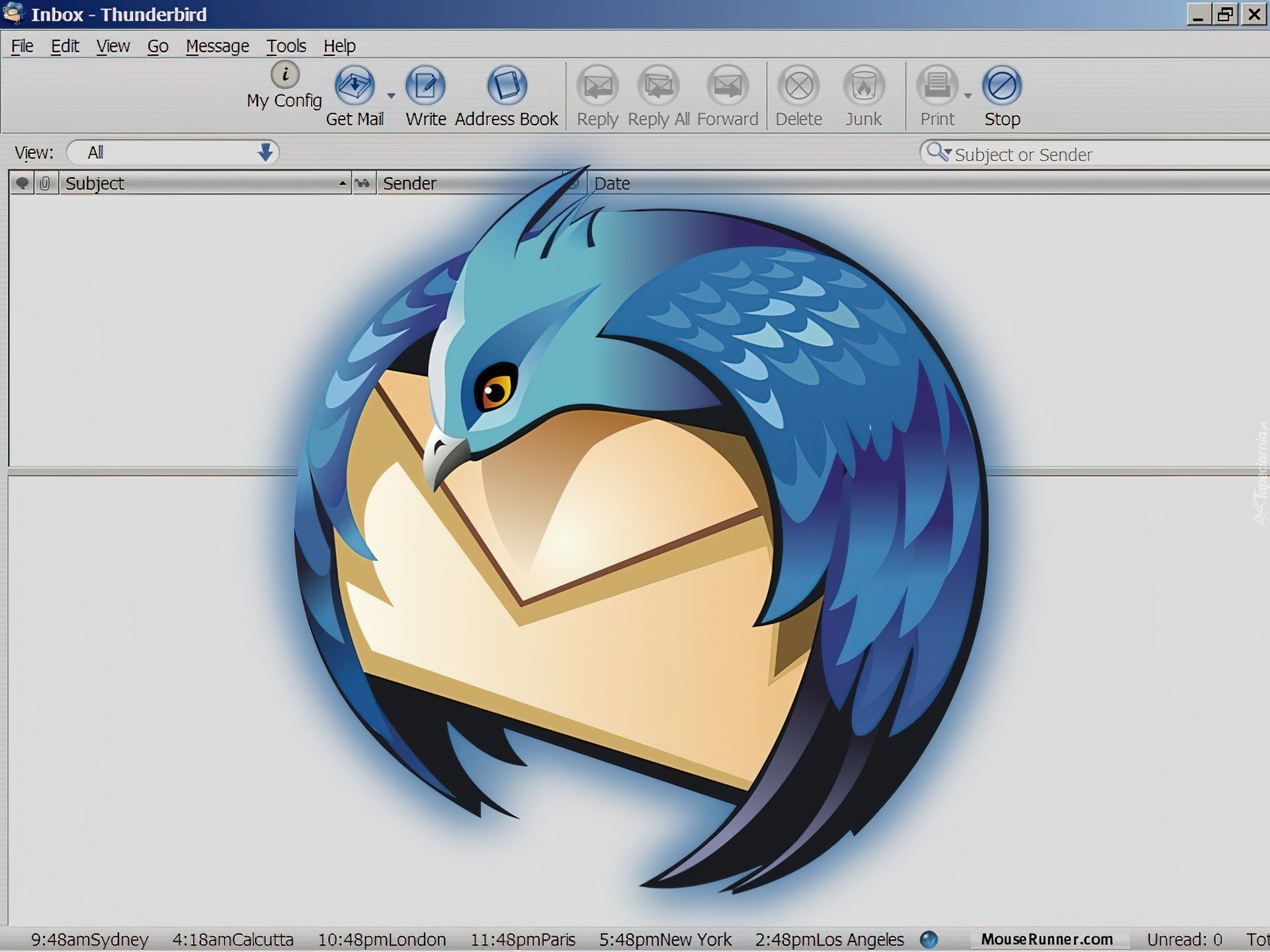The width and height of the screenshot is (1270, 952).
Task: Sort messages by the Sender column
Action: pyautogui.click(x=463, y=183)
